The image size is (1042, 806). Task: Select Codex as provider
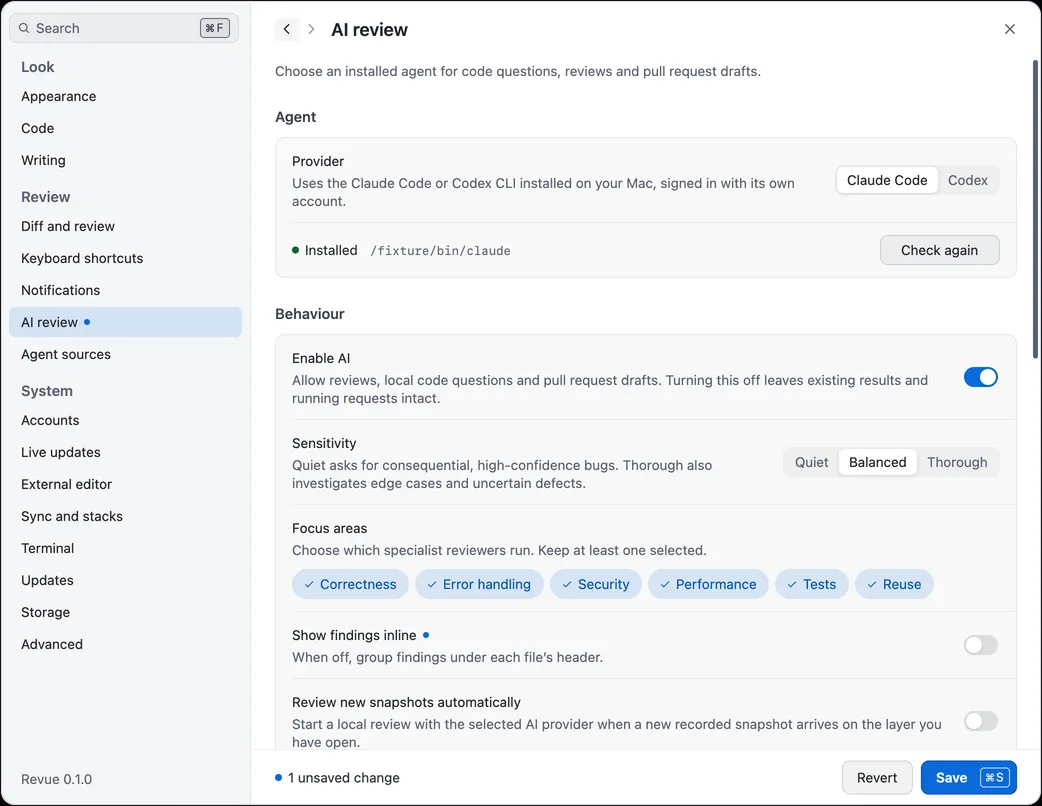point(967,180)
